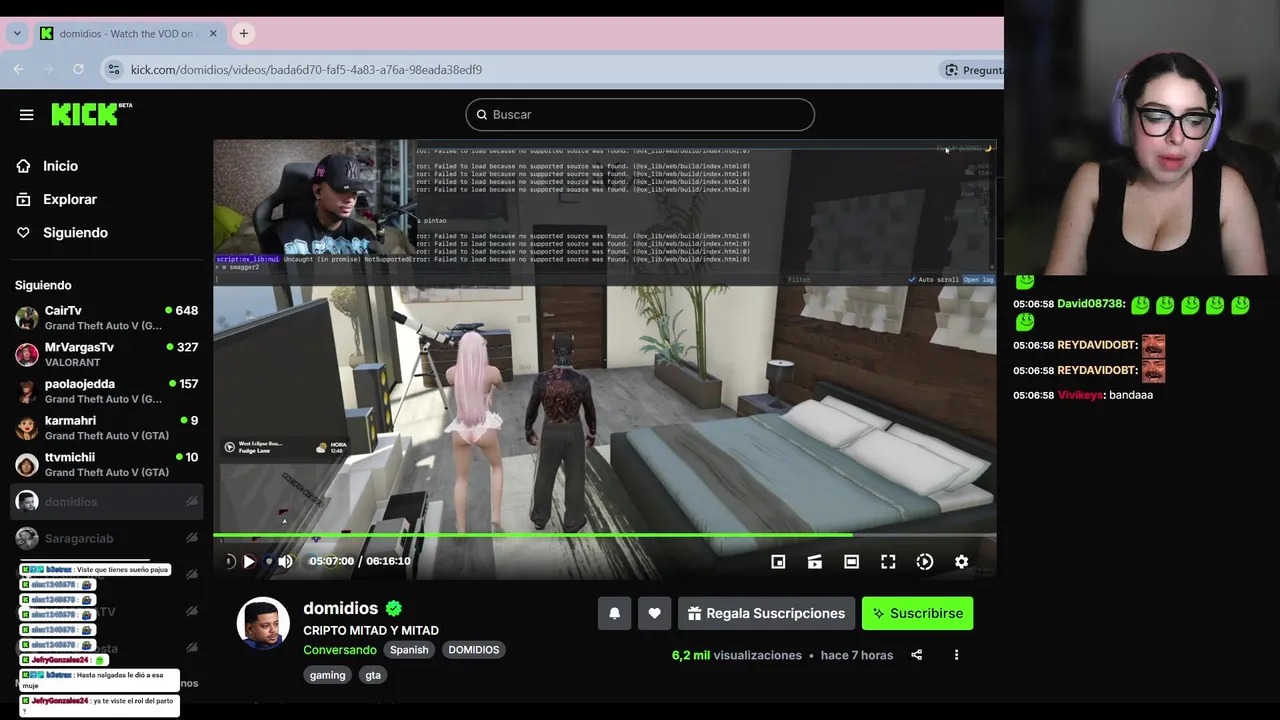Toggle theater mode
Viewport: 1280px width, 720px height.
click(851, 562)
